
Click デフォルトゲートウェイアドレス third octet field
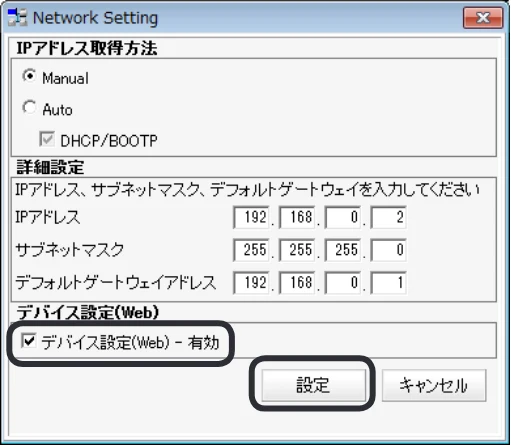(x=343, y=283)
